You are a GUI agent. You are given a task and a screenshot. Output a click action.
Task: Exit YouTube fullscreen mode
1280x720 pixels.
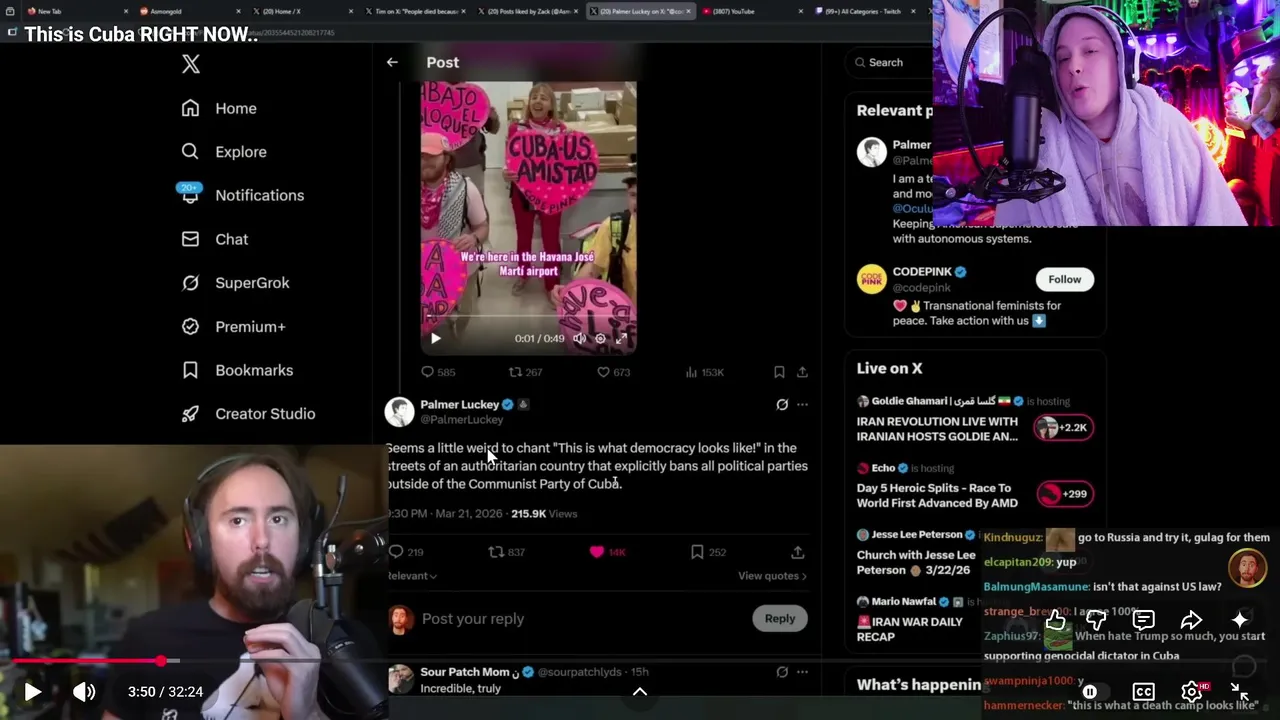pos(1240,691)
